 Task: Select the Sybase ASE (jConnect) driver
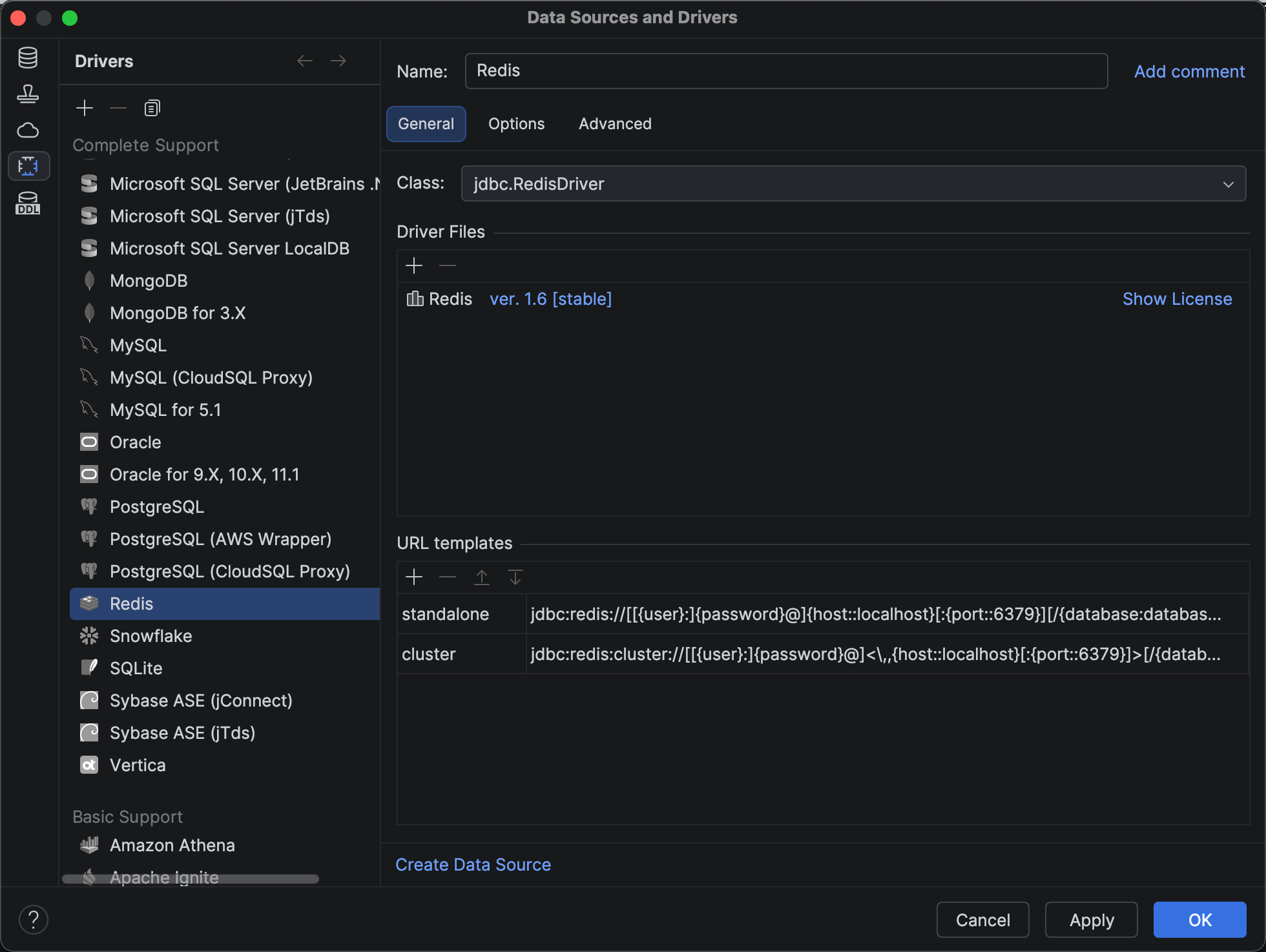(225, 700)
